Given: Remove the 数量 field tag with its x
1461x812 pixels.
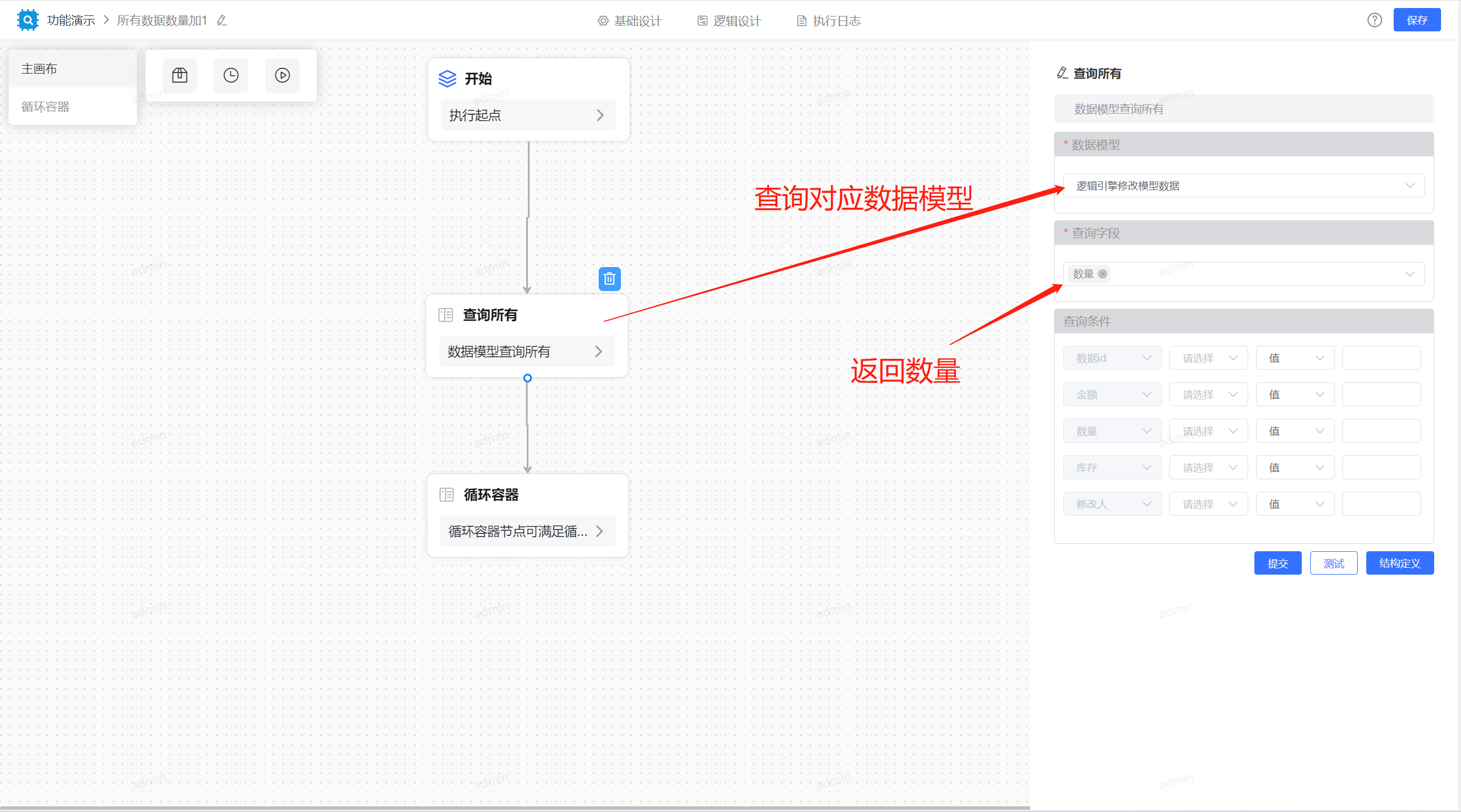Looking at the screenshot, I should (1103, 274).
